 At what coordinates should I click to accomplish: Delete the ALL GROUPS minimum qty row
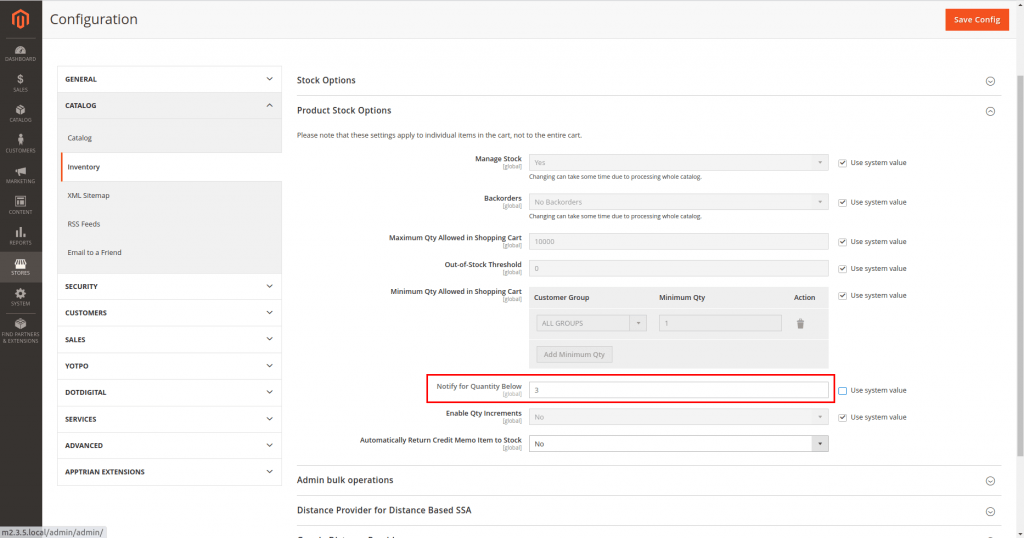[x=800, y=323]
